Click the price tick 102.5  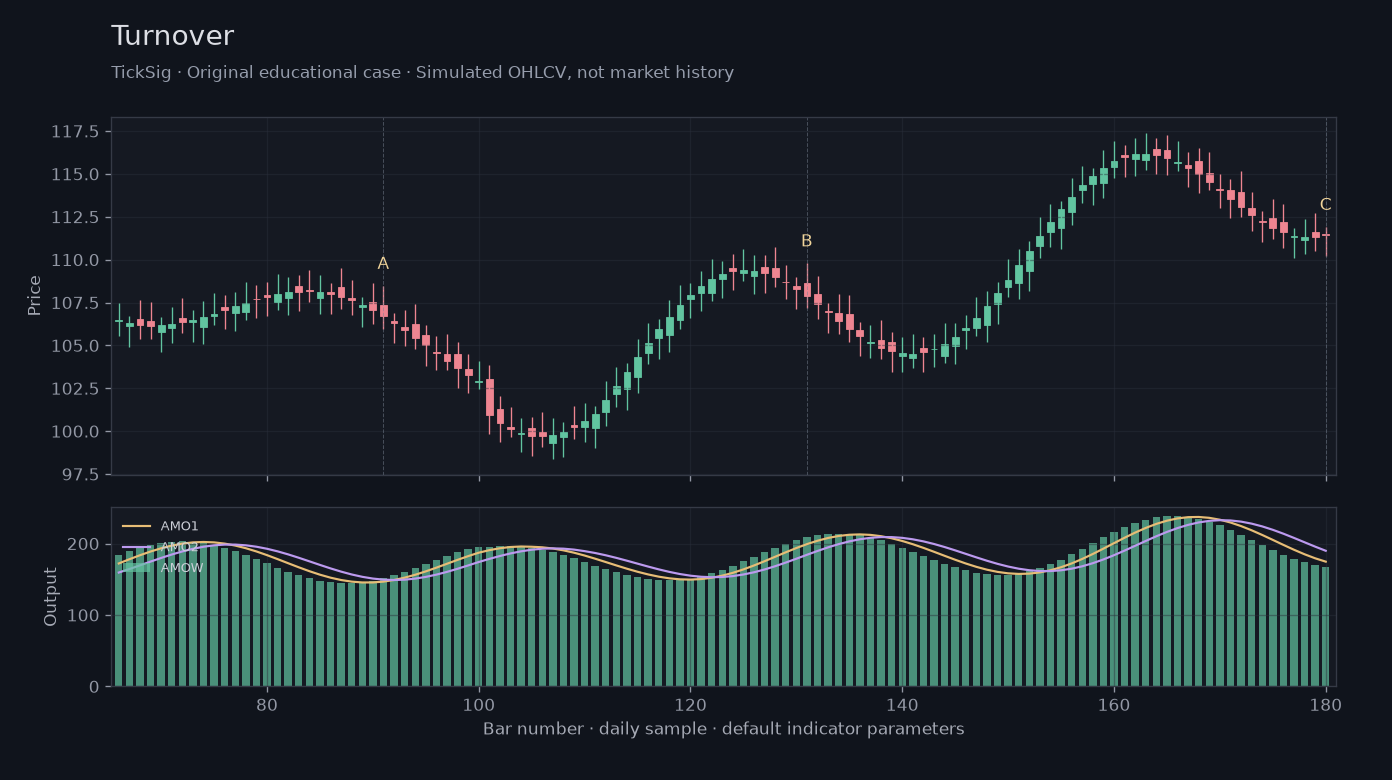point(77,390)
